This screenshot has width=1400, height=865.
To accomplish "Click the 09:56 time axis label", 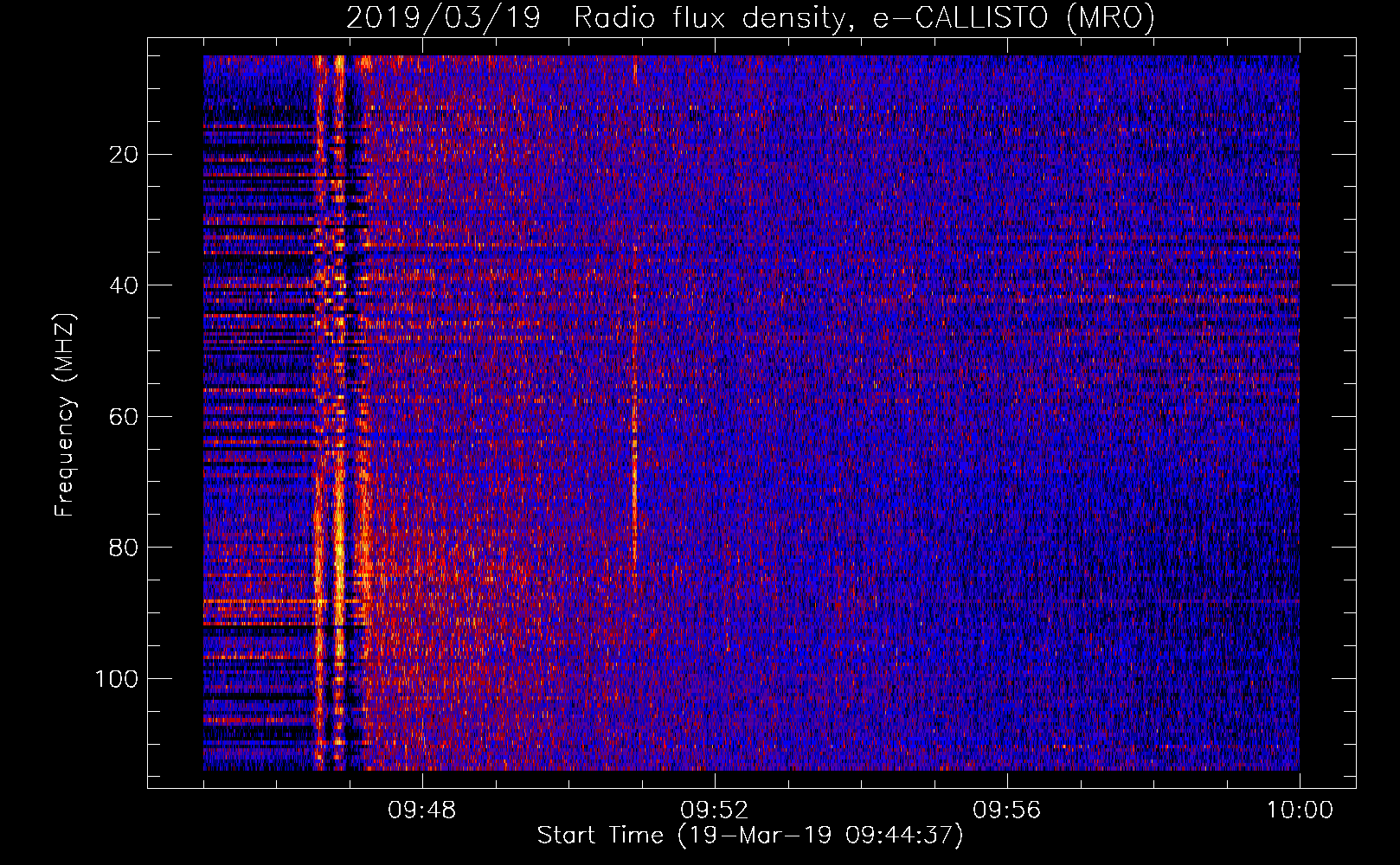I will click(1006, 811).
